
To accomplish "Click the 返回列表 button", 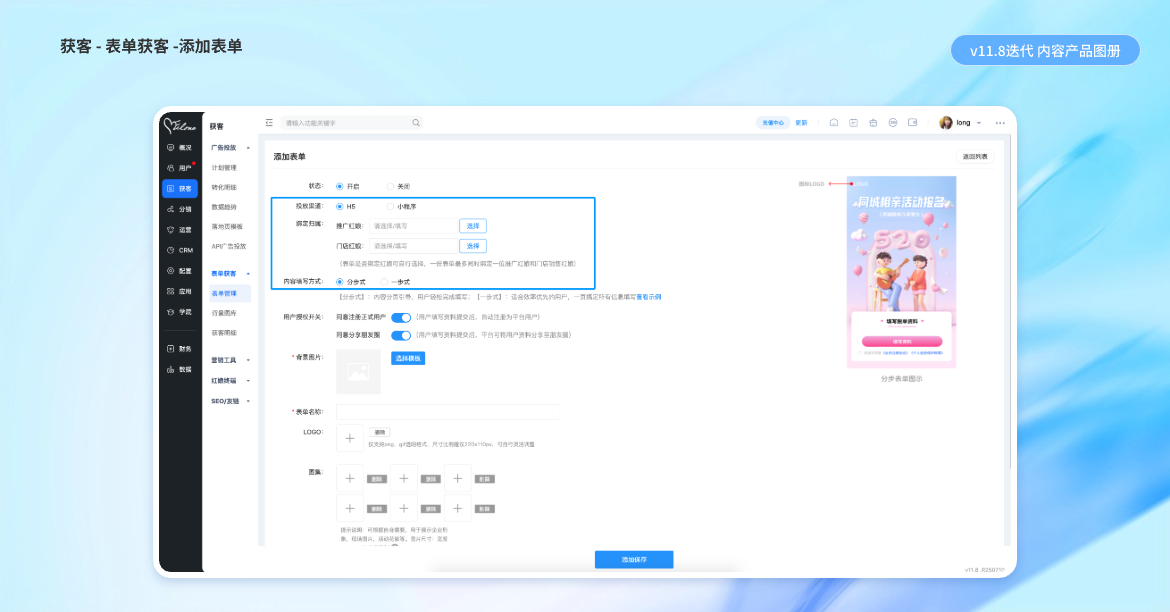I will coord(975,157).
